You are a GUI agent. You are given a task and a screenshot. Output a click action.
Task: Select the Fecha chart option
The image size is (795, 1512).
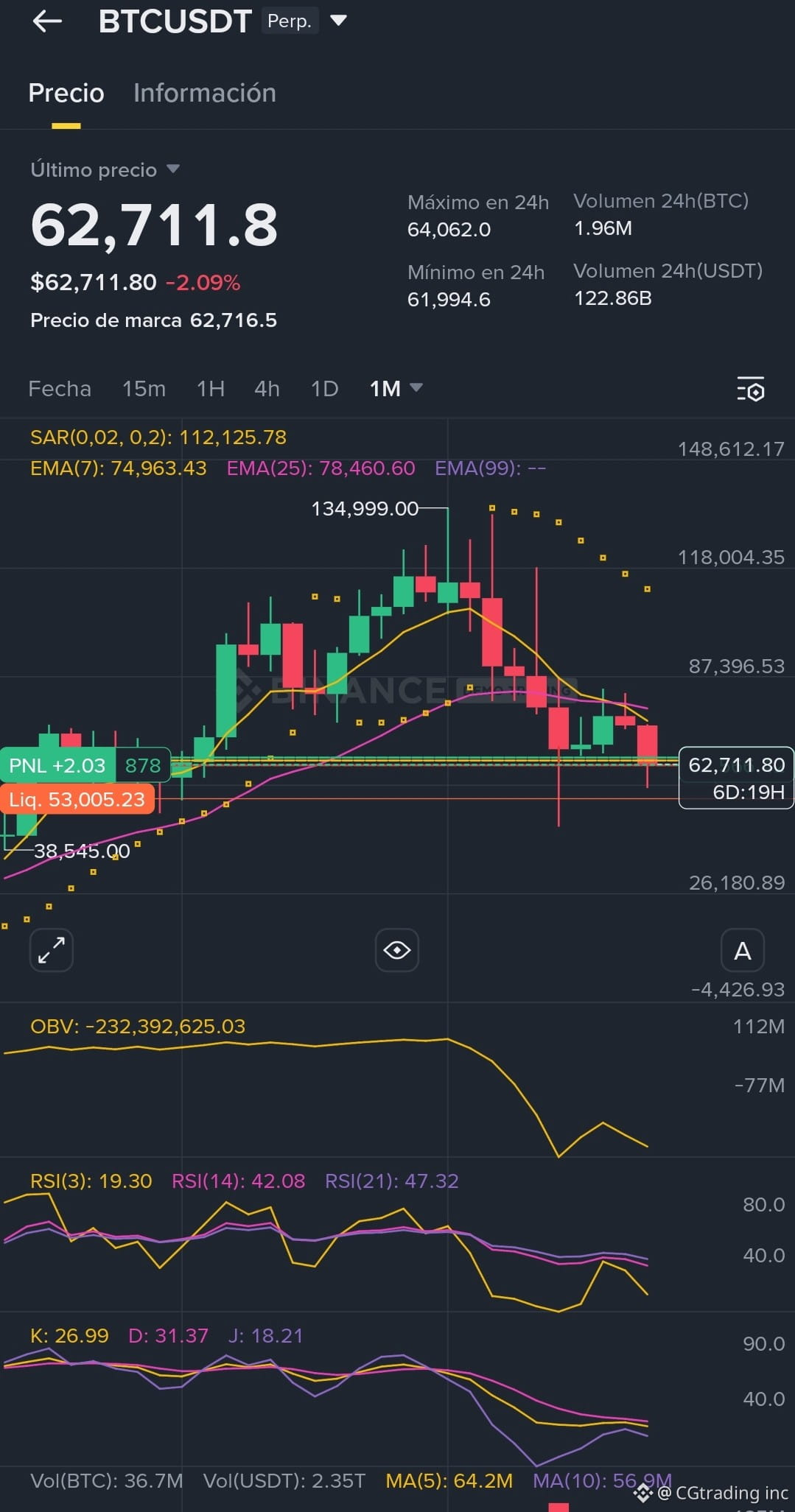(60, 388)
